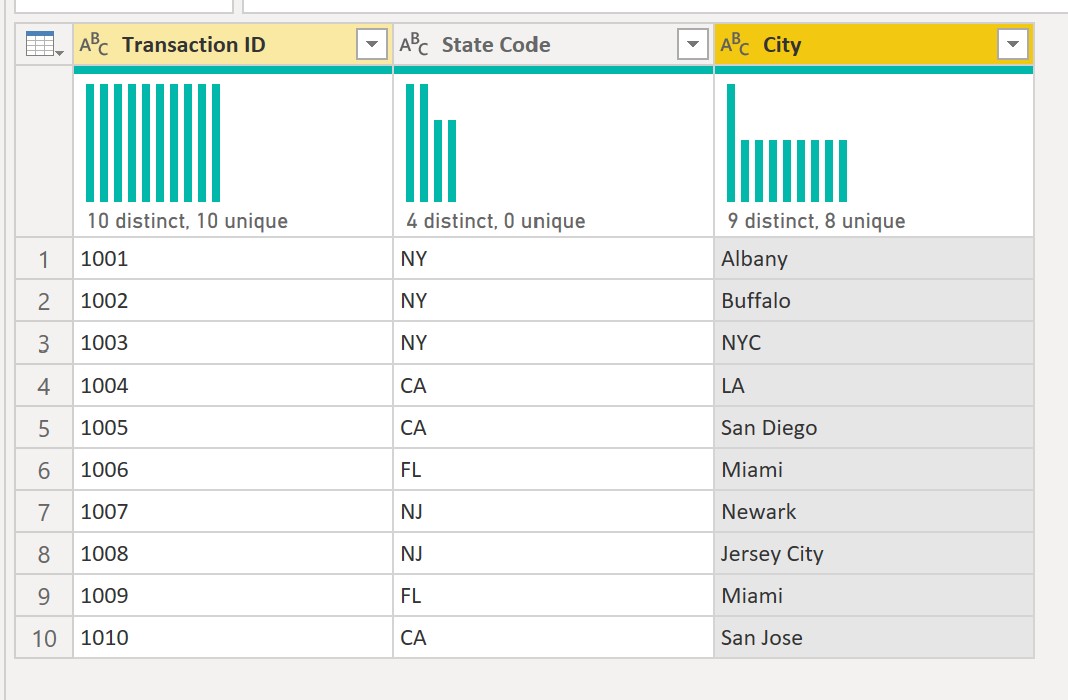The height and width of the screenshot is (700, 1068).
Task: Click cell 1003
Action: point(233,343)
